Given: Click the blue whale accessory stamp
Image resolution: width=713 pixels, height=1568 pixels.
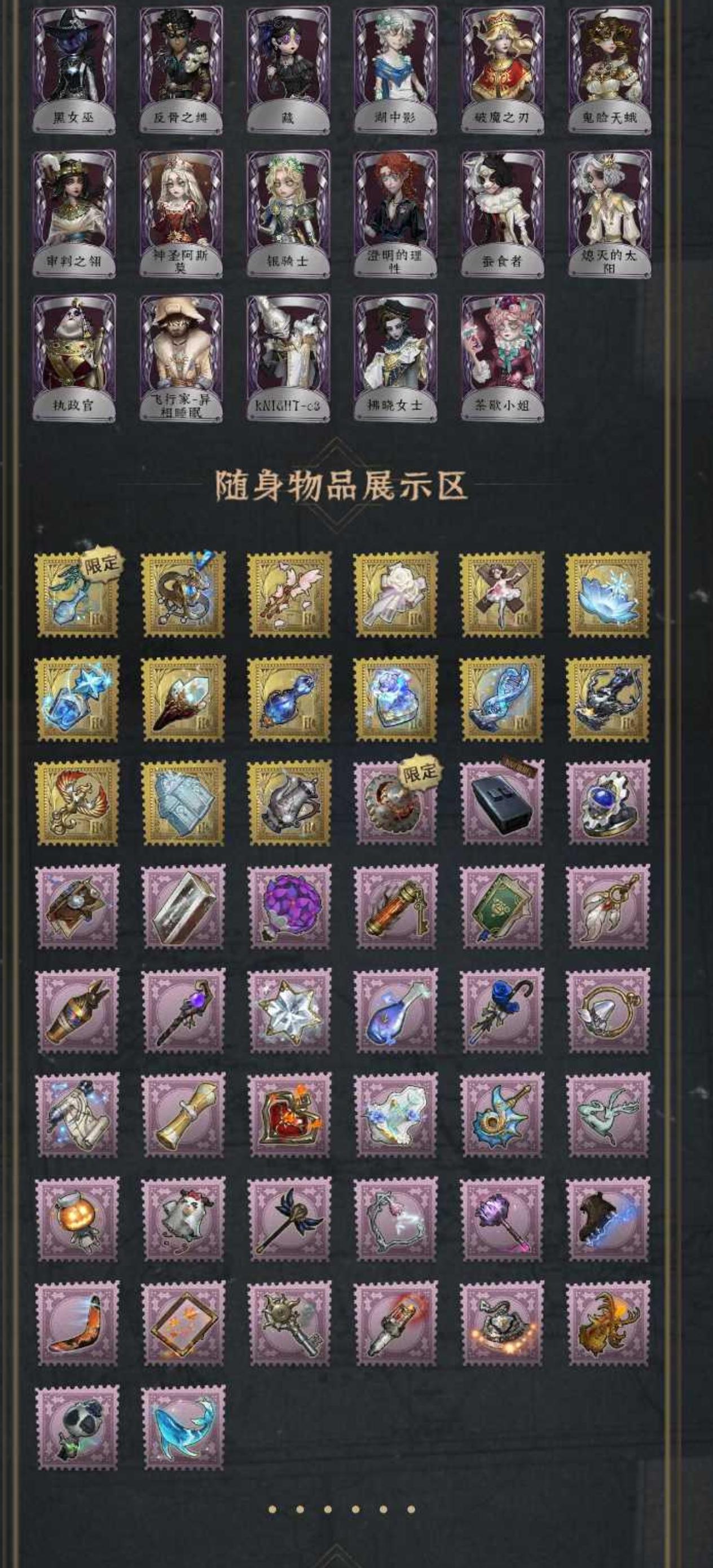Looking at the screenshot, I should (x=183, y=1428).
